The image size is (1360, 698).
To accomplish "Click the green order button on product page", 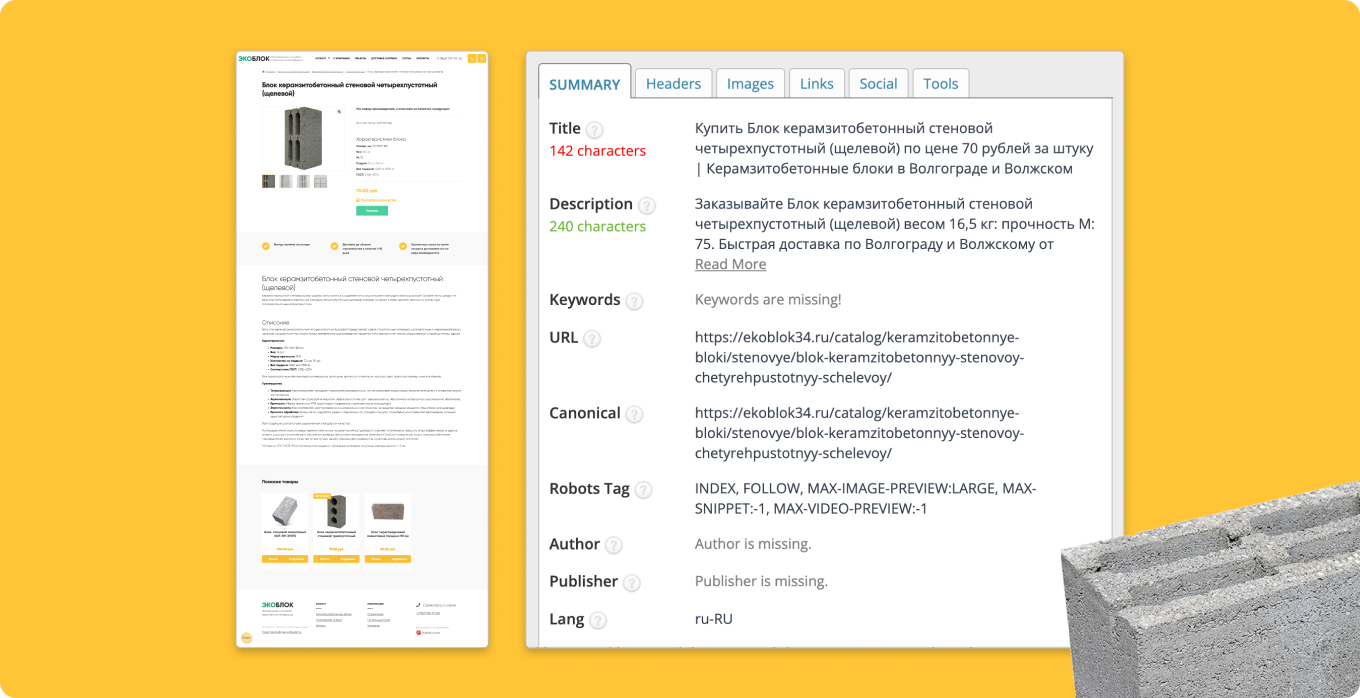I will (372, 211).
